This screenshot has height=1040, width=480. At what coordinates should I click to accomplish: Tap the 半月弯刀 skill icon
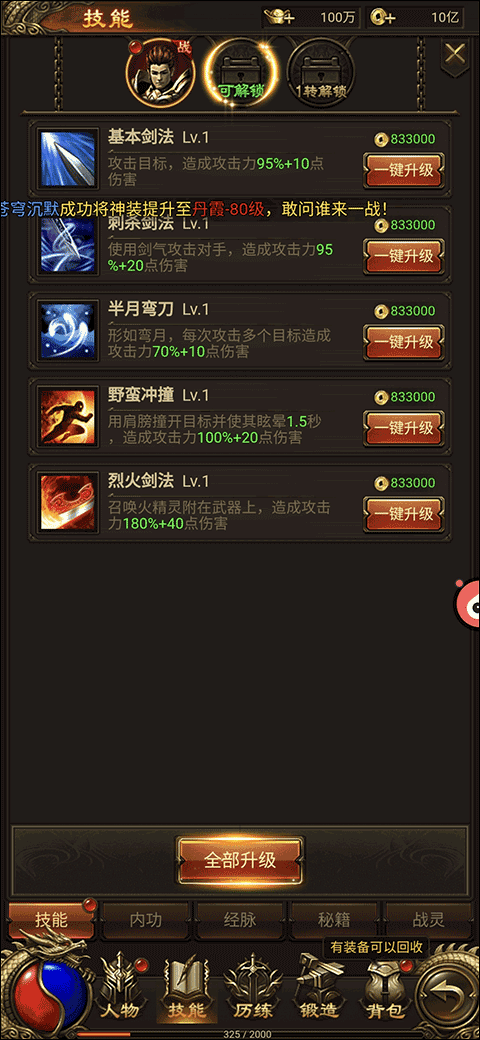pyautogui.click(x=67, y=331)
